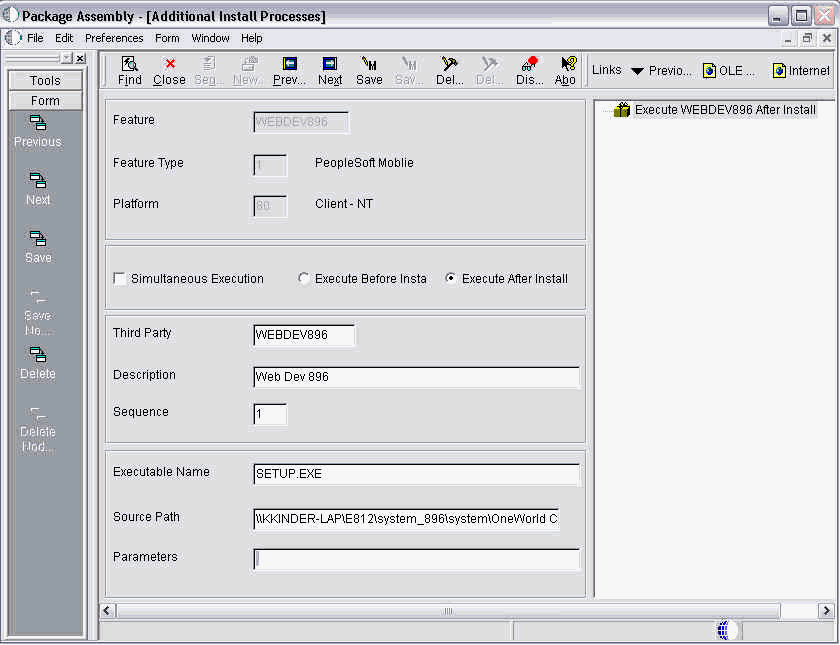This screenshot has height=645, width=840.
Task: Select Execute Before Install radio button
Action: pyautogui.click(x=304, y=279)
